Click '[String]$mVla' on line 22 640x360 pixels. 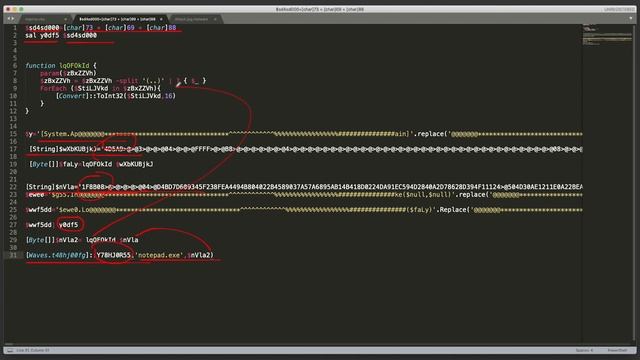click(49, 187)
